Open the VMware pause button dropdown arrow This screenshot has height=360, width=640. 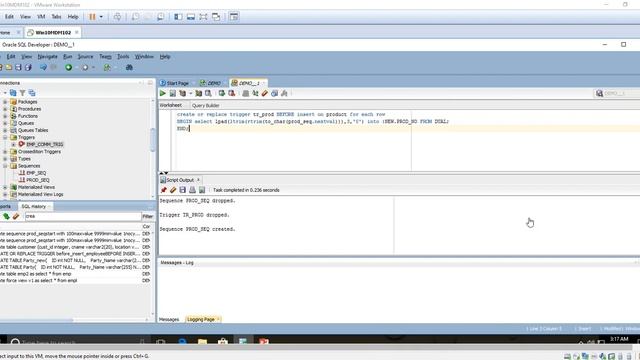click(x=101, y=17)
